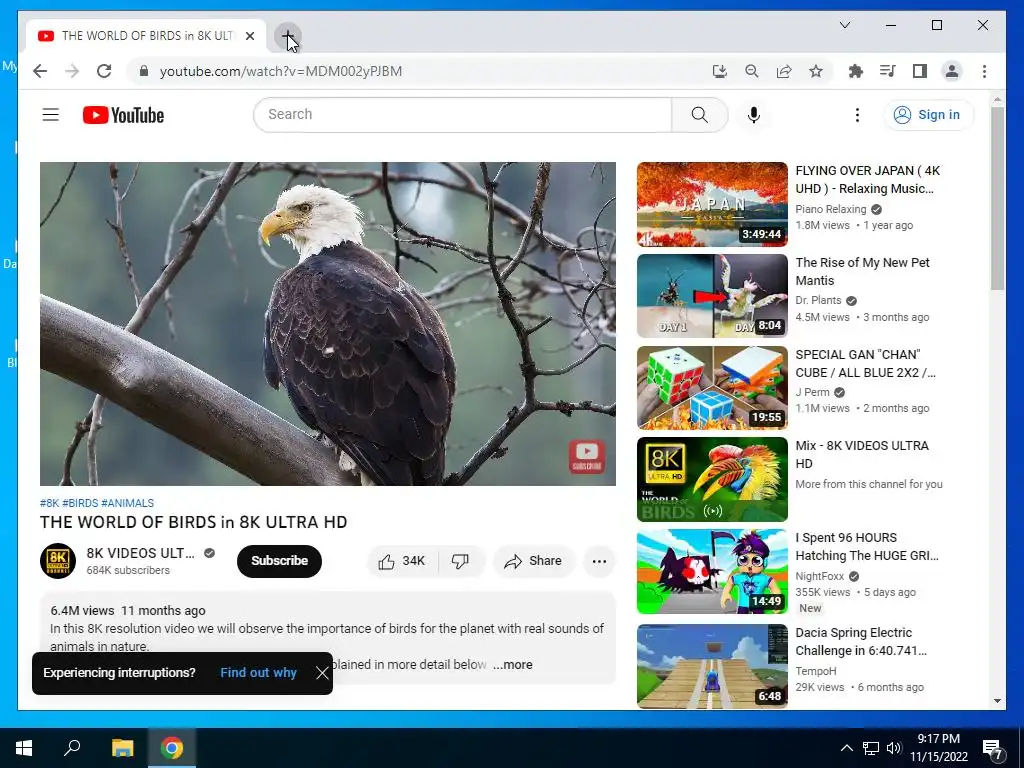Open more actions ellipsis below video
Screen dimensions: 1024x768
pyautogui.click(x=599, y=561)
